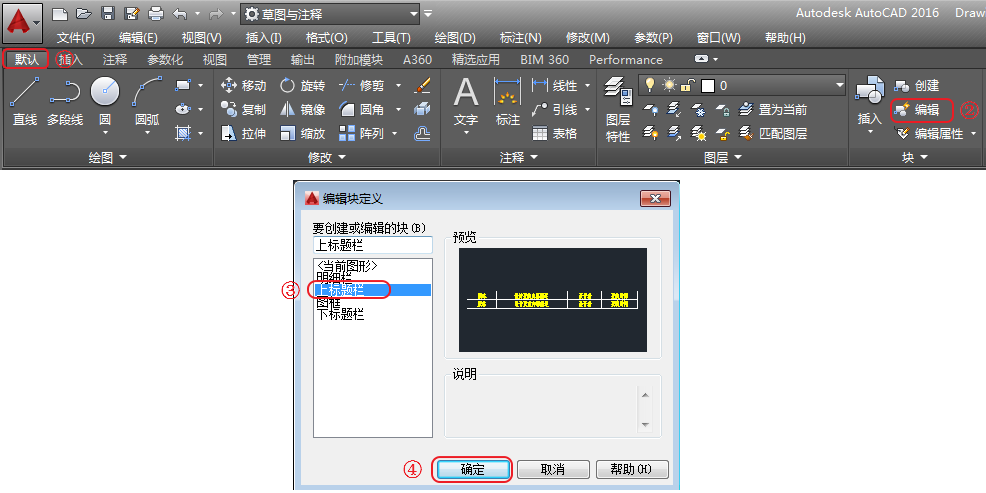986x493 pixels.
Task: Close the 编辑块定义 dialog
Action: point(655,199)
